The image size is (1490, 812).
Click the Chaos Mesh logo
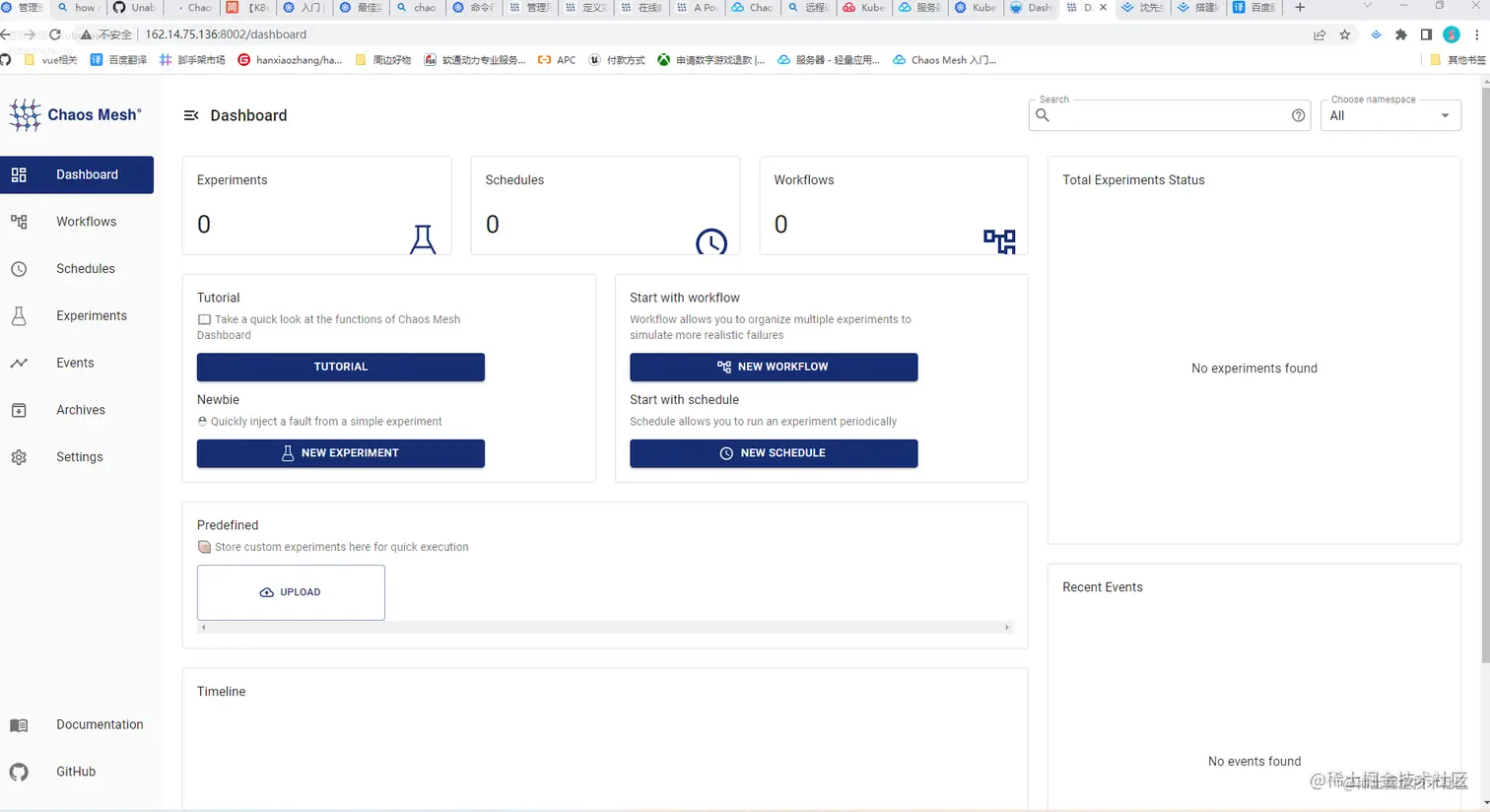(75, 115)
